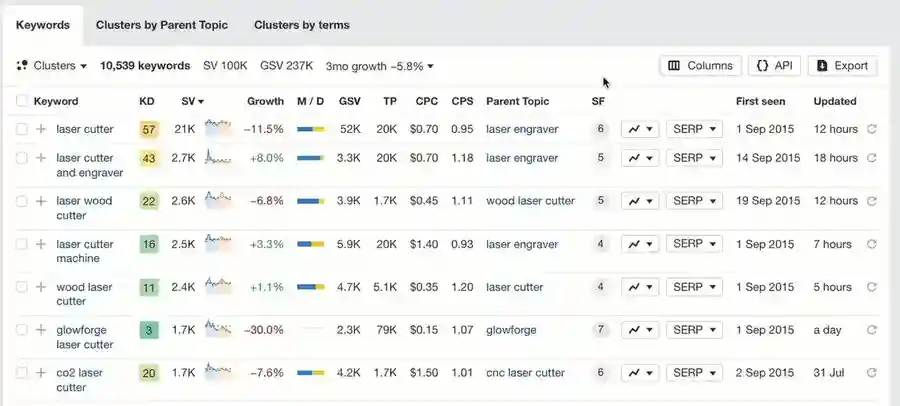The width and height of the screenshot is (900, 406).
Task: Switch to the Keywords tab
Action: pyautogui.click(x=43, y=25)
